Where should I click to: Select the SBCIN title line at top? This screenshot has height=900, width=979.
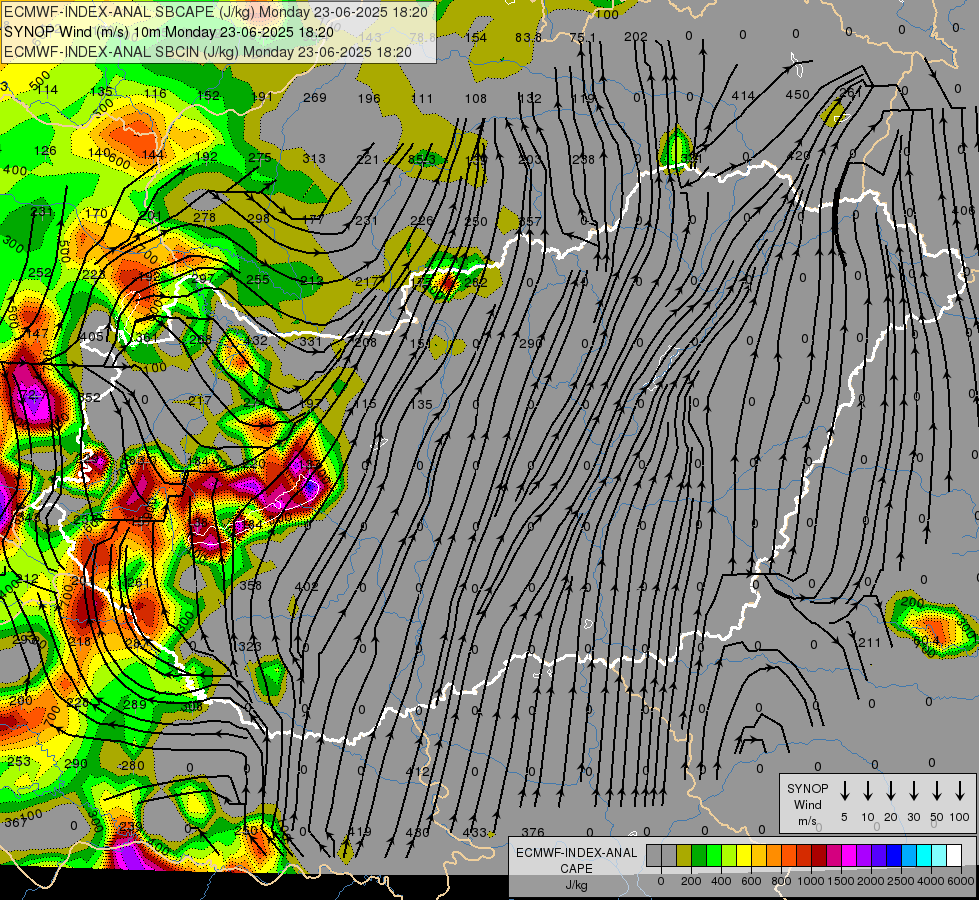click(x=207, y=52)
